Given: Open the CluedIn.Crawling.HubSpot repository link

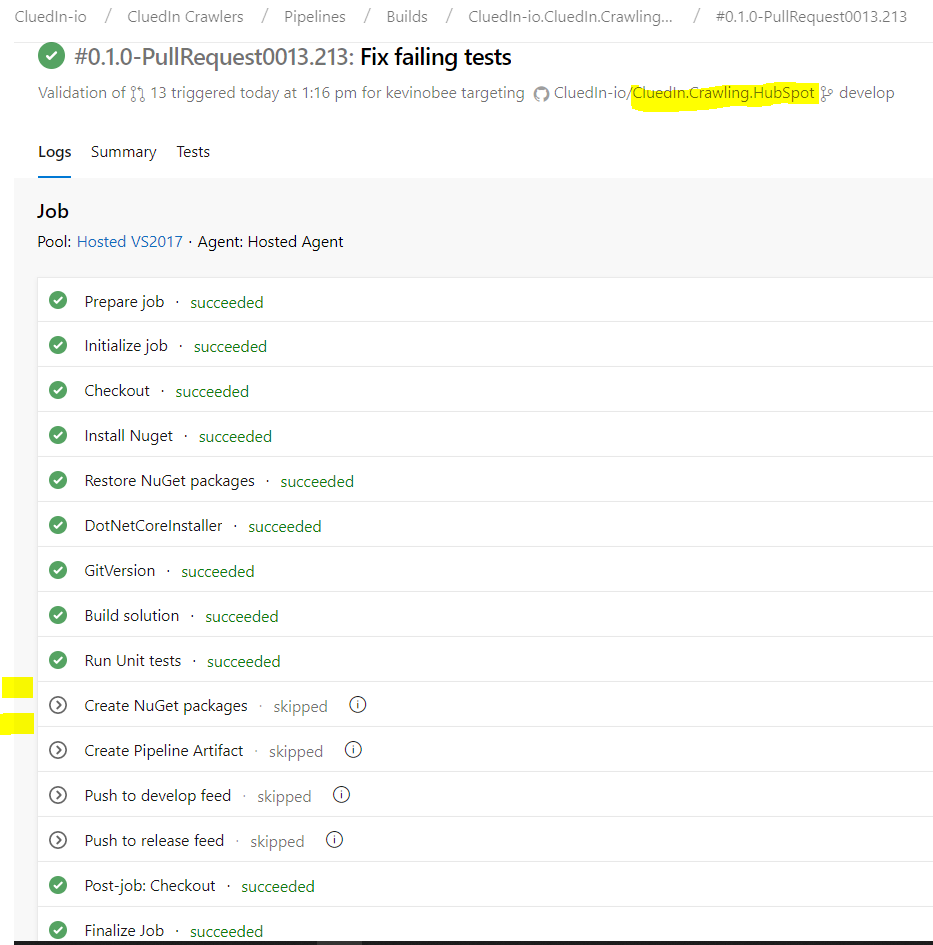Looking at the screenshot, I should point(723,93).
